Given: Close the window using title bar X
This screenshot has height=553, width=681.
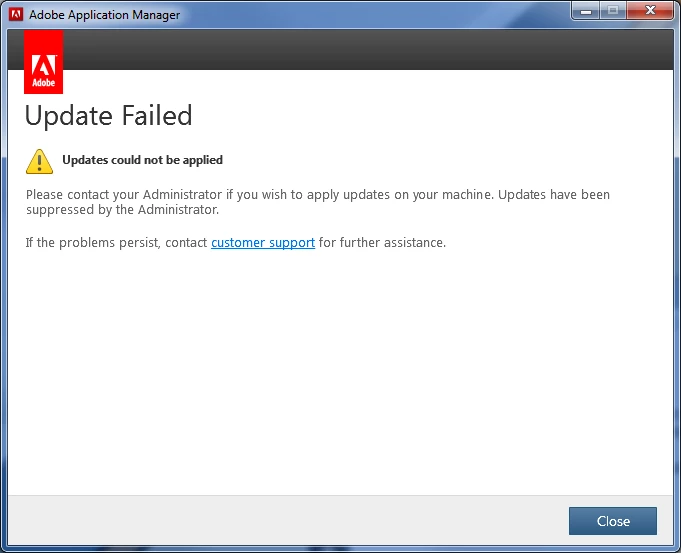Looking at the screenshot, I should [x=650, y=11].
